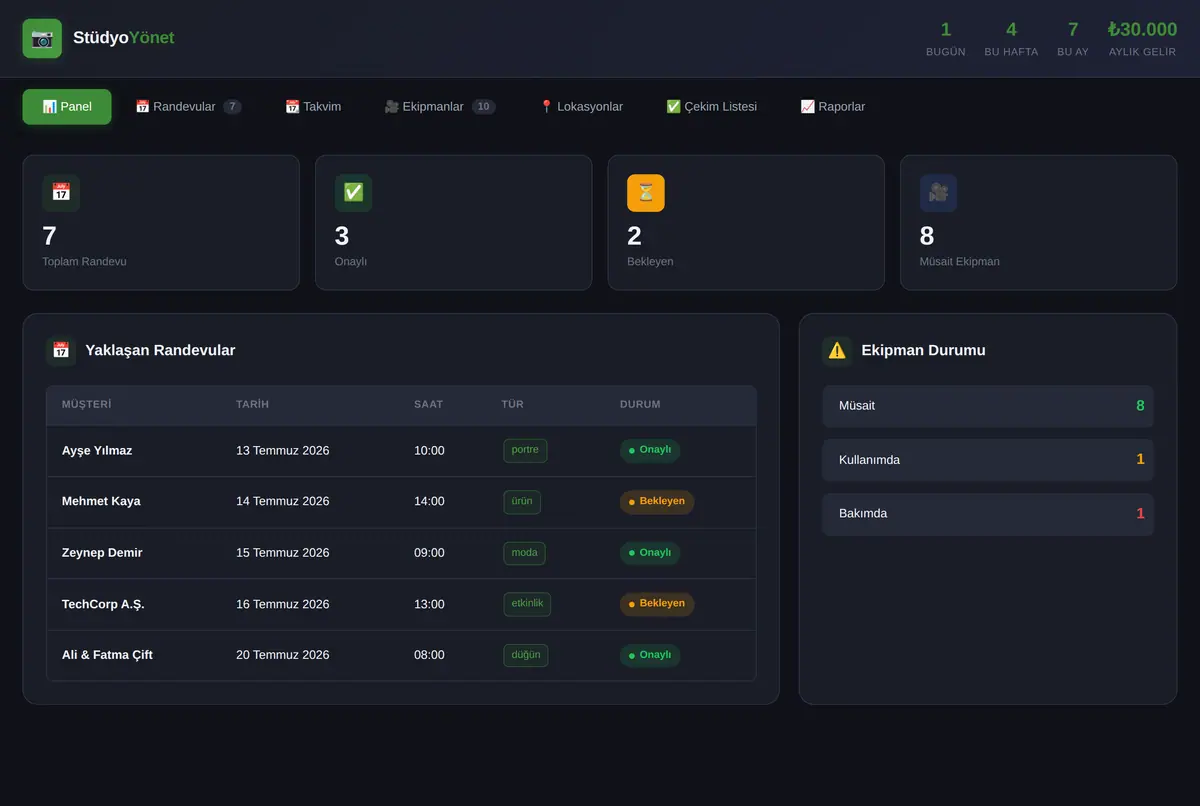Click the StüdyoYönet brand name
Image resolution: width=1200 pixels, height=806 pixels.
click(124, 38)
